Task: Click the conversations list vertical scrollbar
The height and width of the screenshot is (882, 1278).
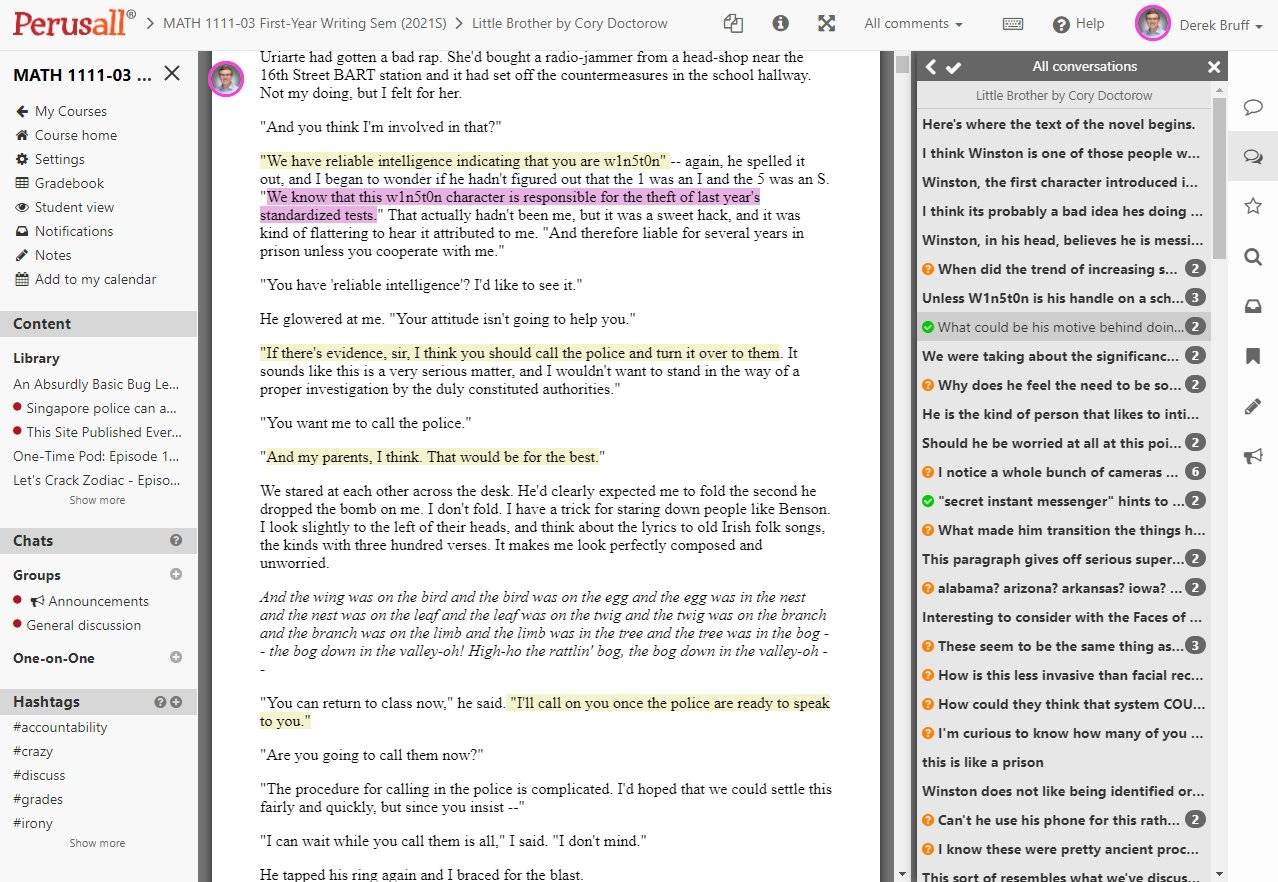Action: (x=1219, y=180)
